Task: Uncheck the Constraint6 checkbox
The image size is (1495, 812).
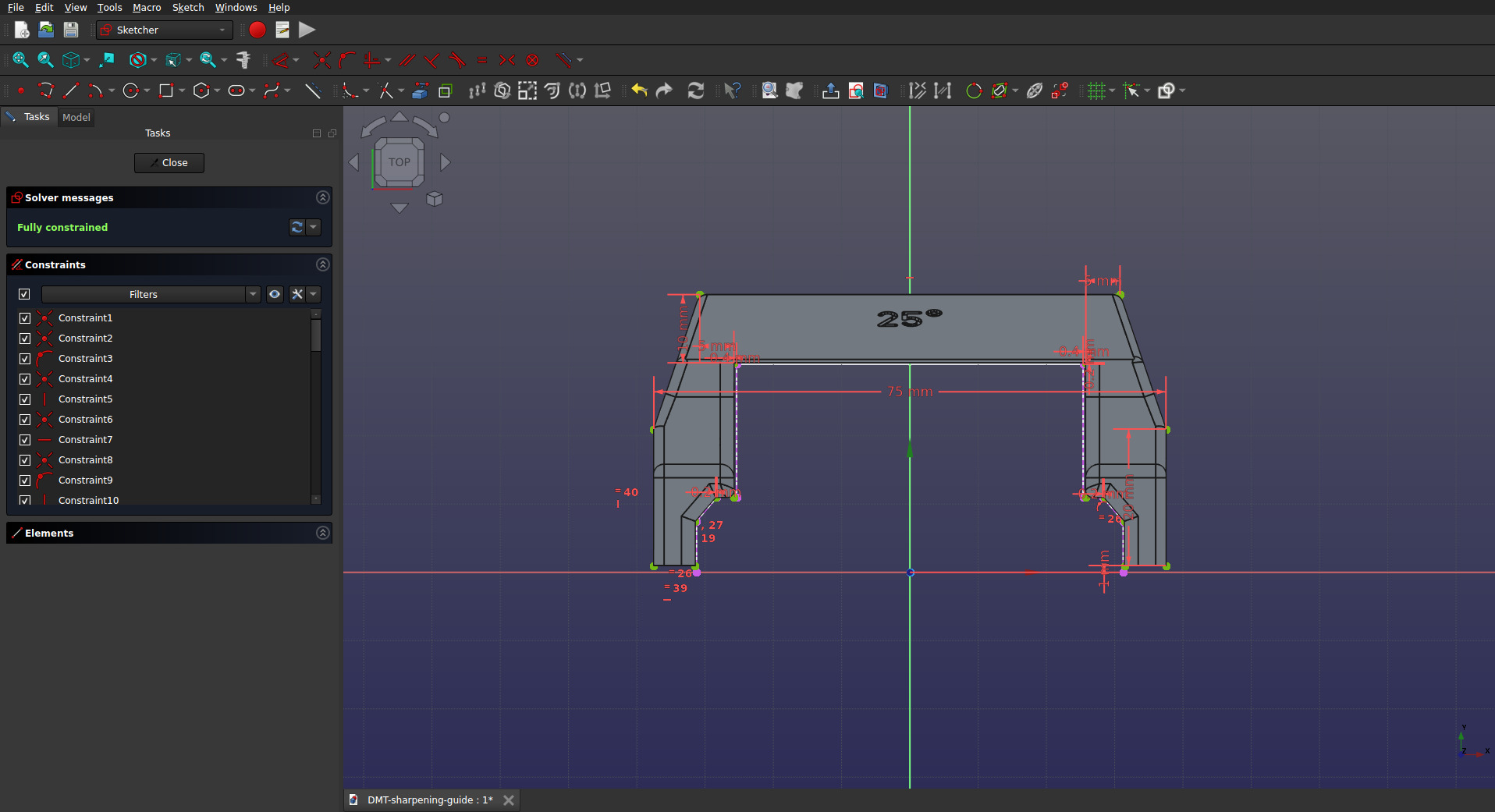Action: (25, 420)
